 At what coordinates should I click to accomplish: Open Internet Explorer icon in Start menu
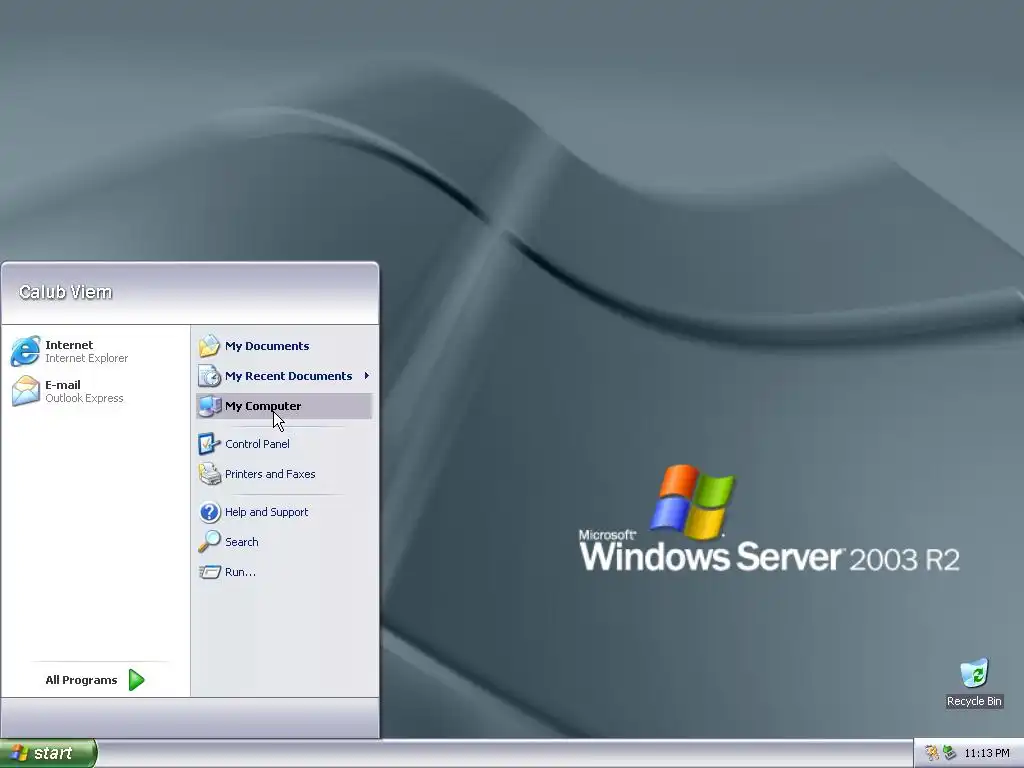[x=25, y=351]
